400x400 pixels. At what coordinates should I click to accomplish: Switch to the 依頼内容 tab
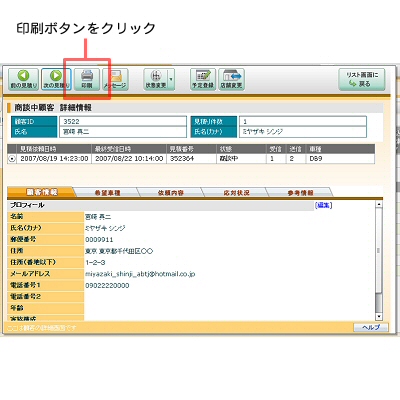pos(170,192)
